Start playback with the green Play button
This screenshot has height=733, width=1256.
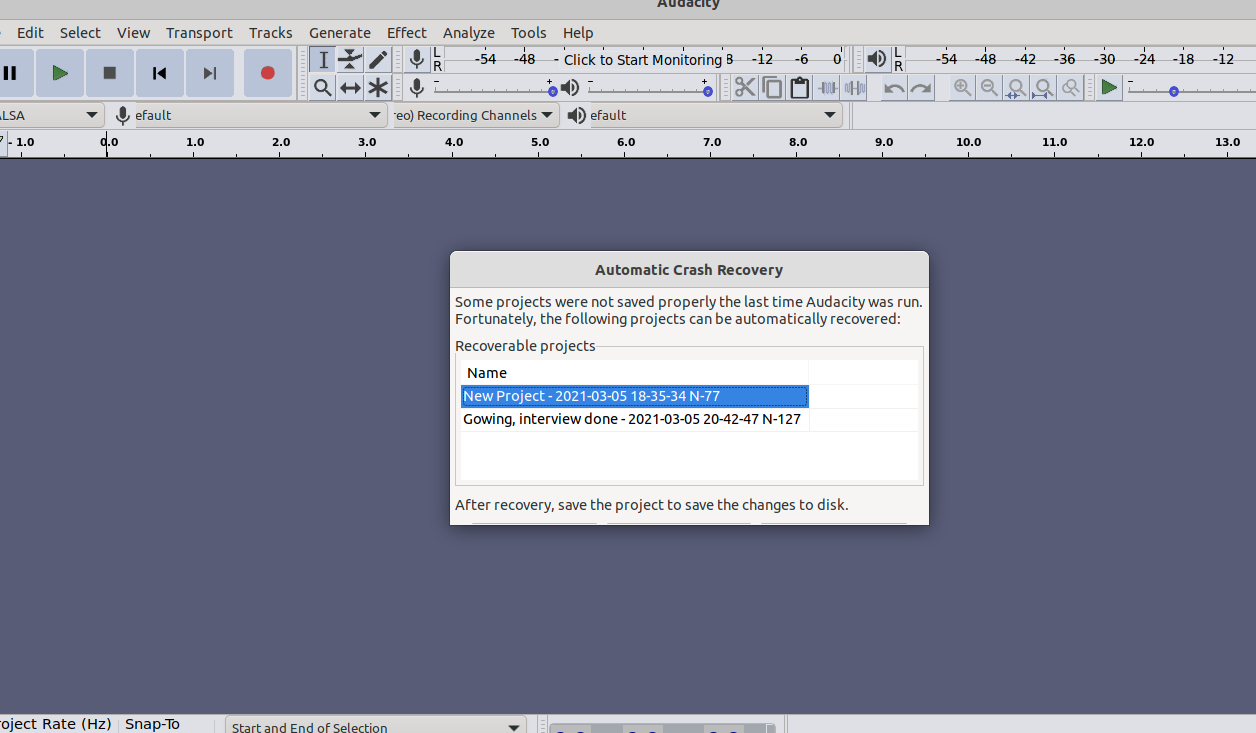pyautogui.click(x=60, y=73)
